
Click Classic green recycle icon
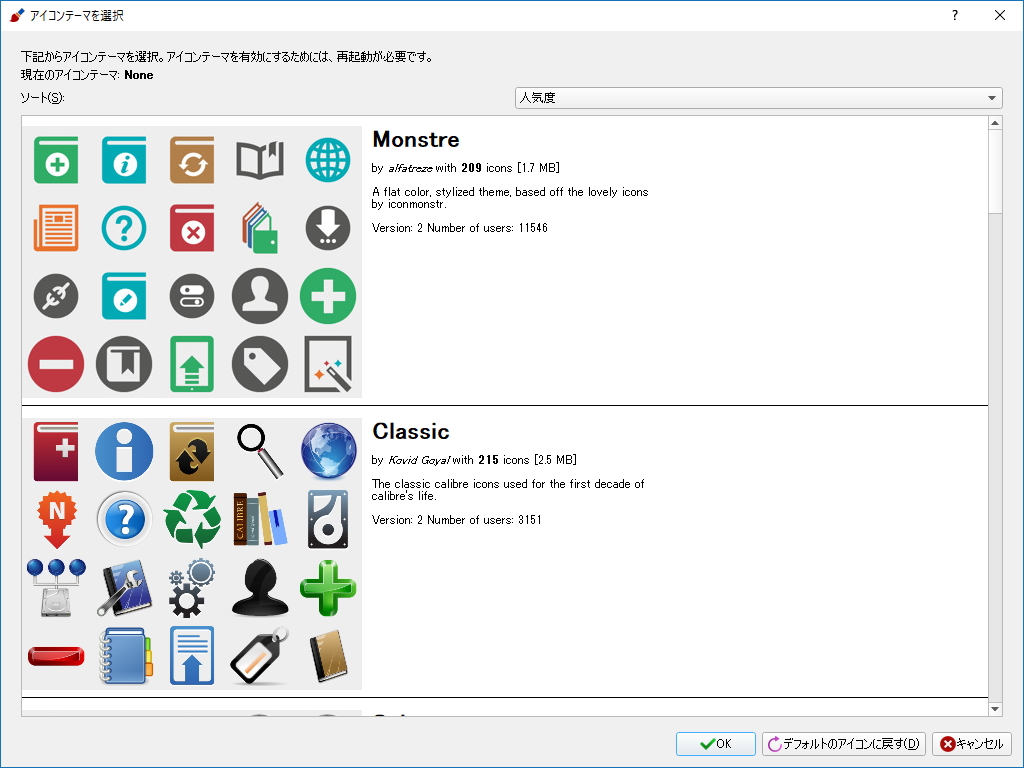(x=192, y=519)
